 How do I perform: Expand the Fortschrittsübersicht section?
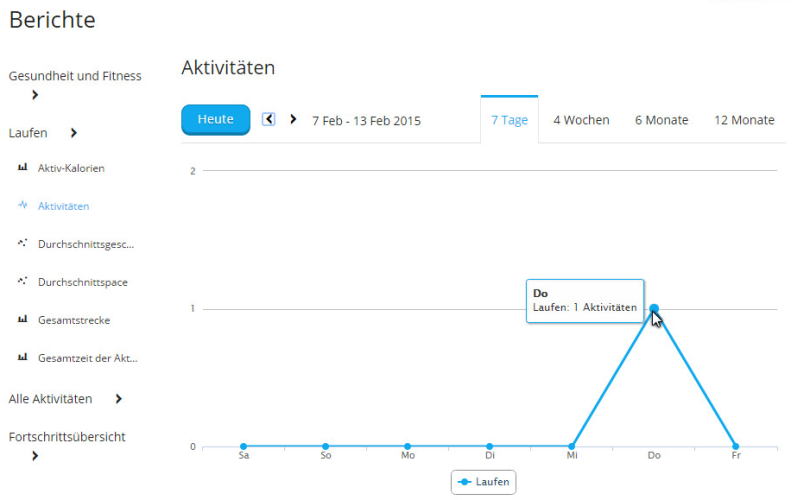35,456
